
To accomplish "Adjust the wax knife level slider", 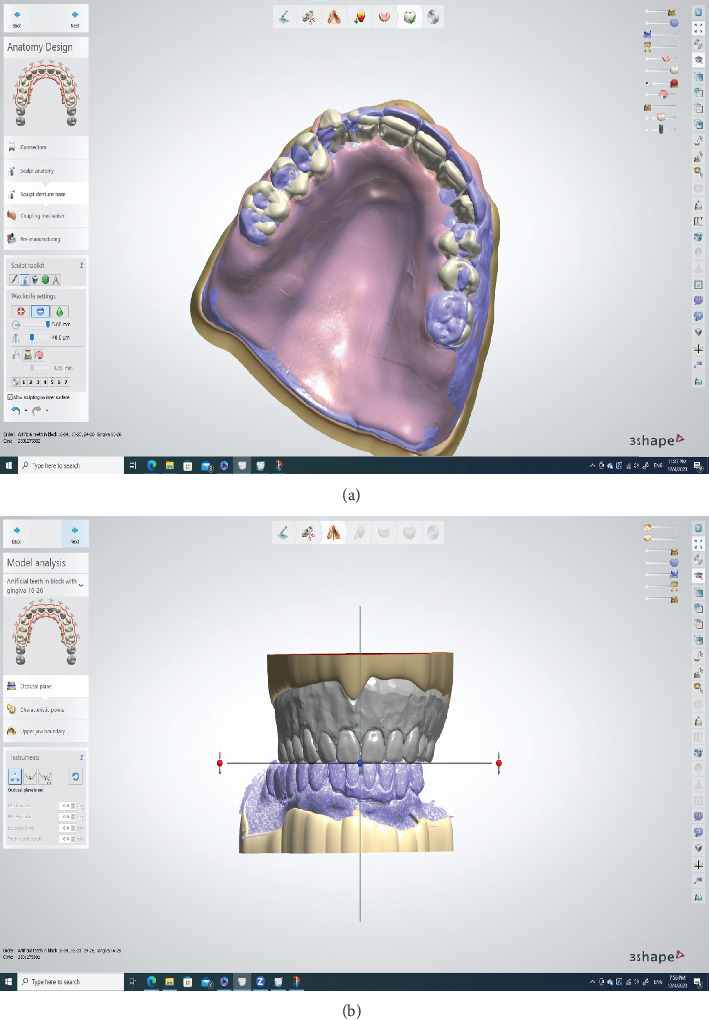I will [32, 337].
